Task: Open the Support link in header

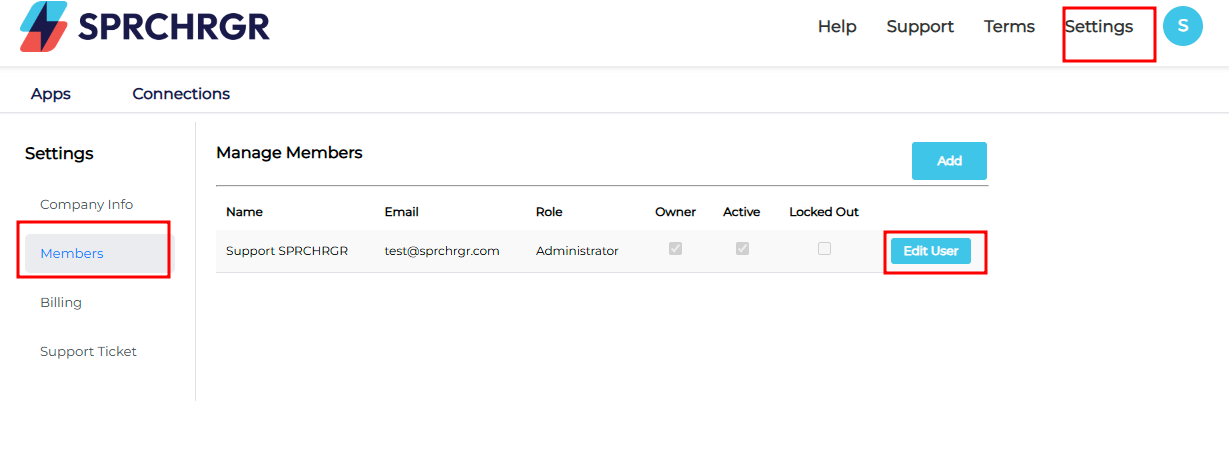Action: point(920,27)
